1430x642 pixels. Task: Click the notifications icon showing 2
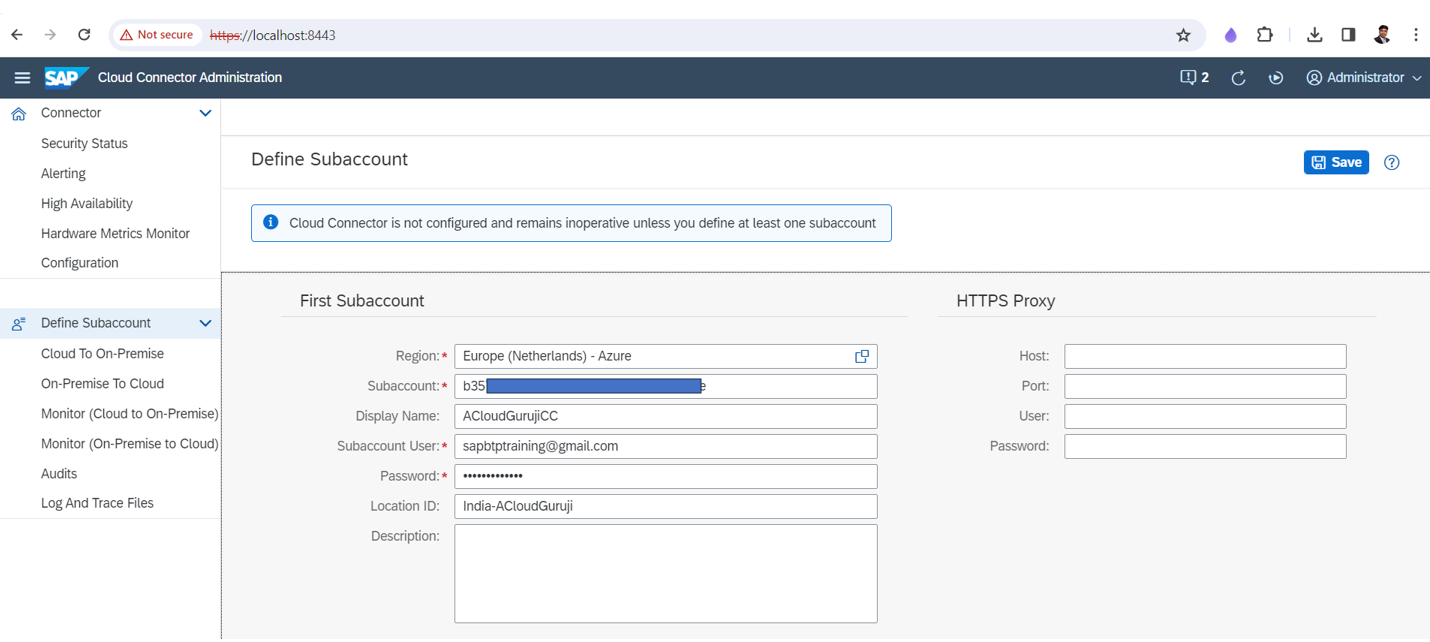pyautogui.click(x=1194, y=78)
